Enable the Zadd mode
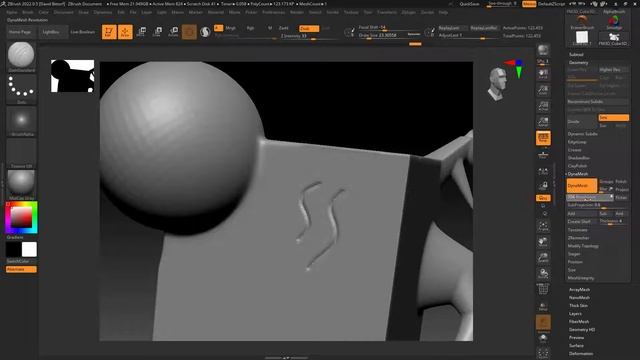This screenshot has height=360, width=640. (284, 28)
